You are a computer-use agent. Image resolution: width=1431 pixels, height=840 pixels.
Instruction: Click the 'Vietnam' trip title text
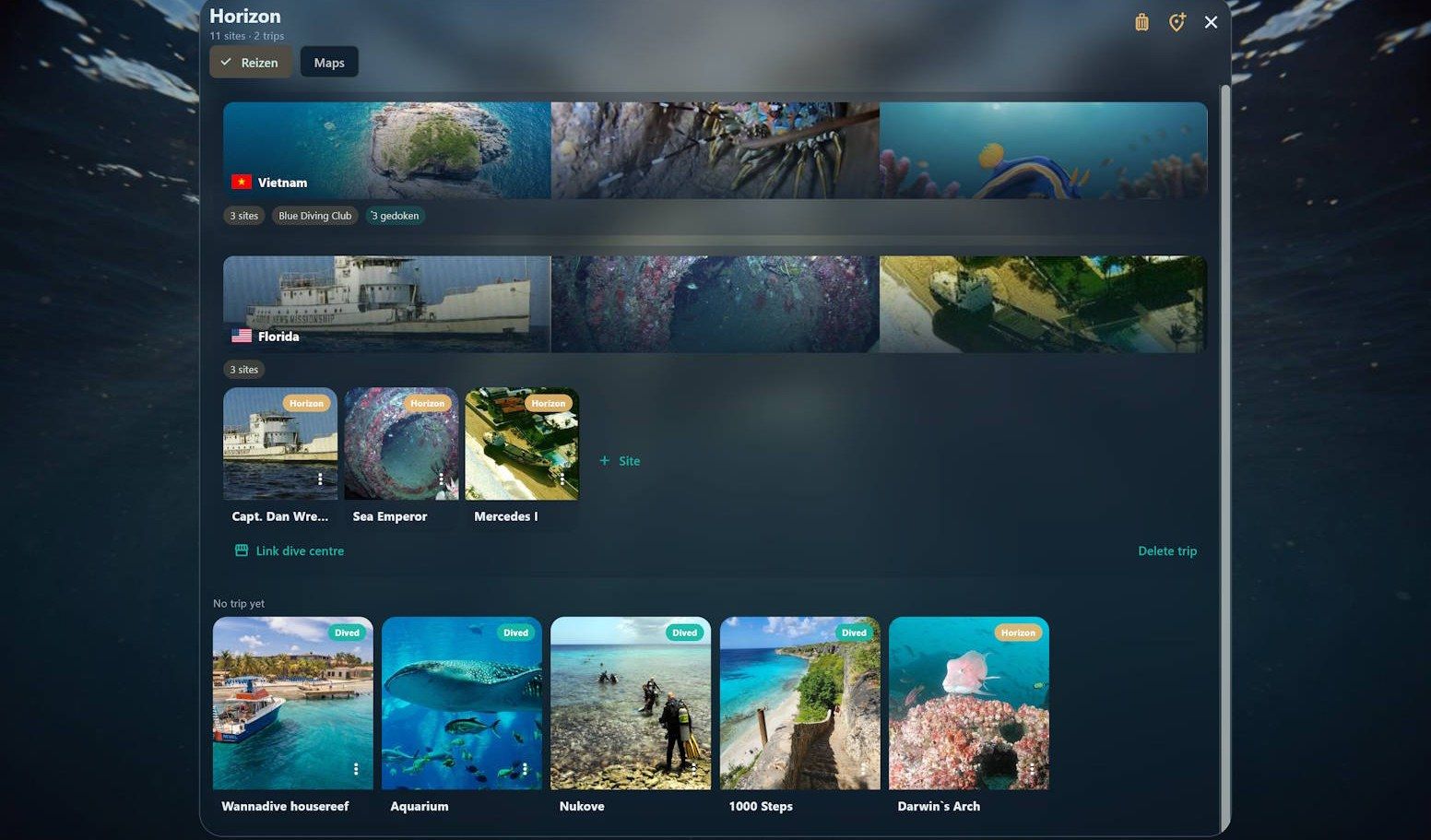(x=282, y=183)
